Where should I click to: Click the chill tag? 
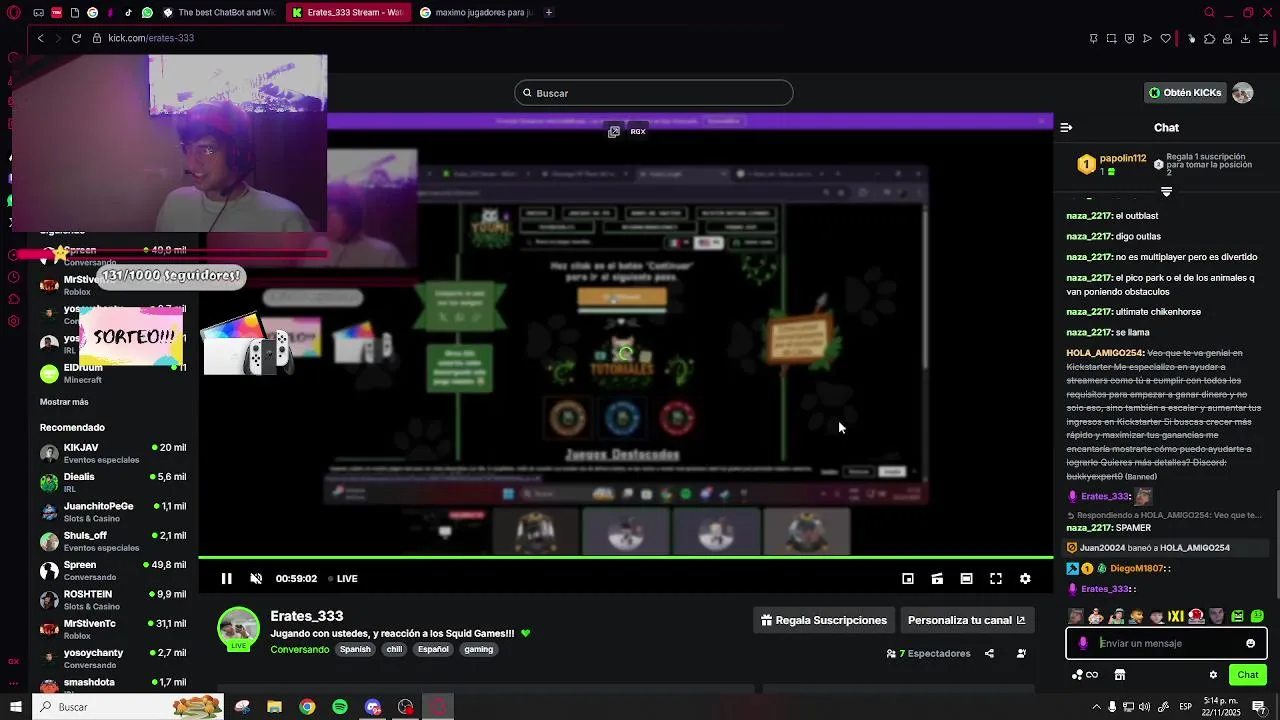[x=394, y=649]
